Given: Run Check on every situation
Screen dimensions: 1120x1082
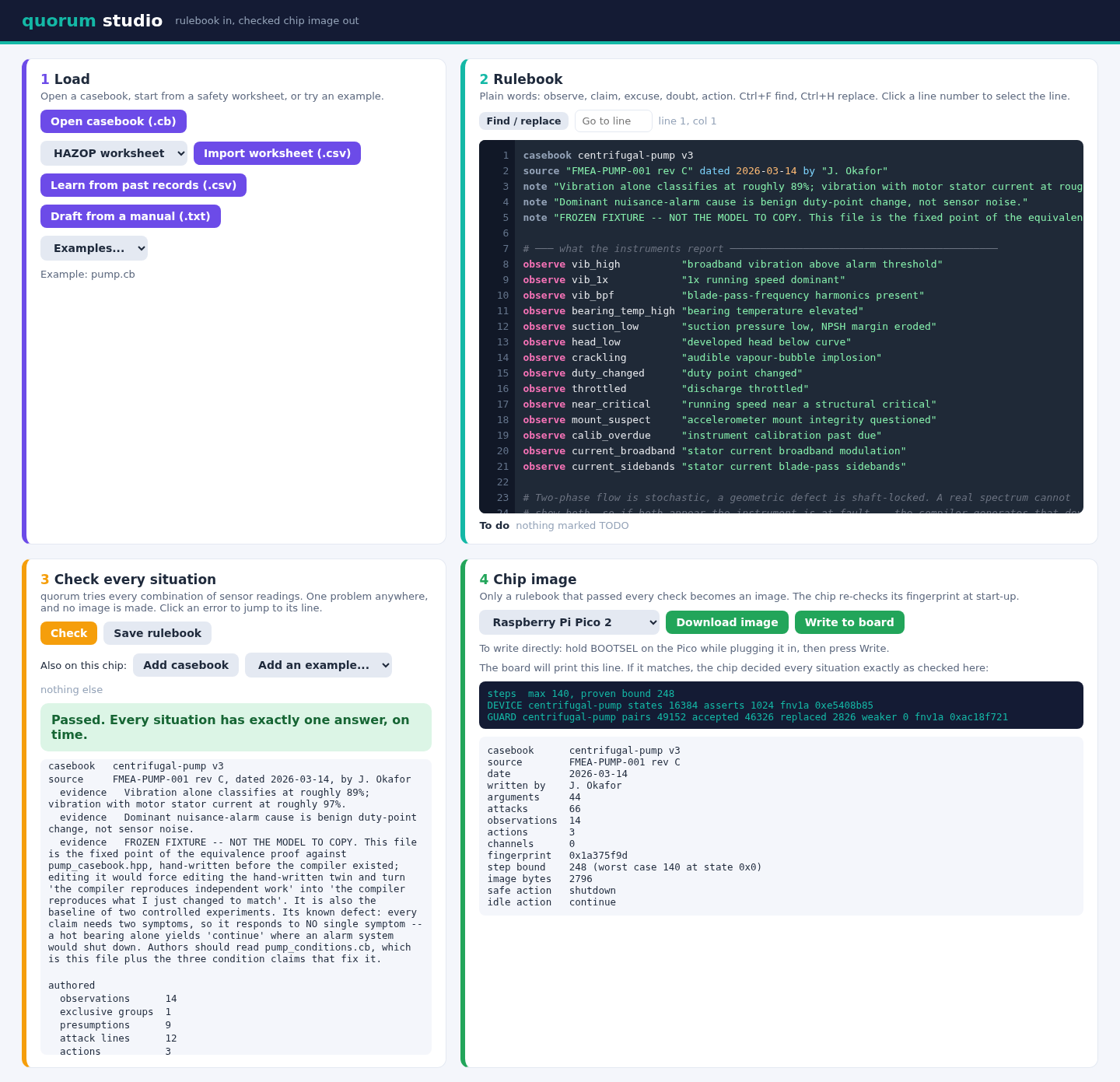Looking at the screenshot, I should pyautogui.click(x=69, y=633).
